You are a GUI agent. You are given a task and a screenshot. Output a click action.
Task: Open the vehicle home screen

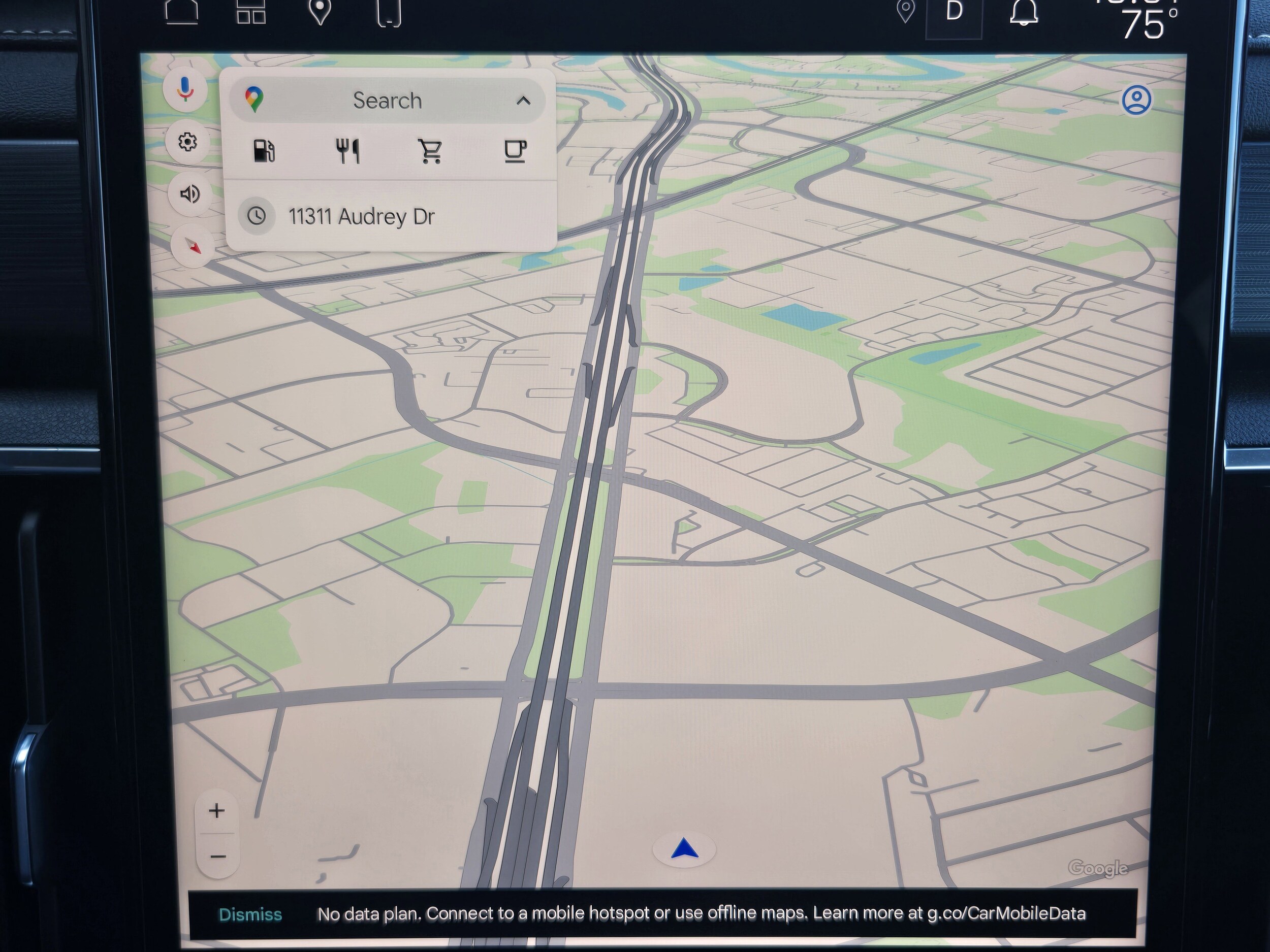(181, 12)
